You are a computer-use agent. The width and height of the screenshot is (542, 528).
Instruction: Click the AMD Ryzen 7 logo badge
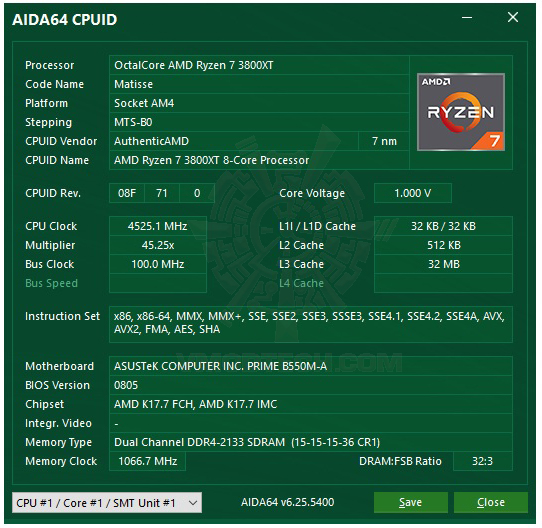461,112
